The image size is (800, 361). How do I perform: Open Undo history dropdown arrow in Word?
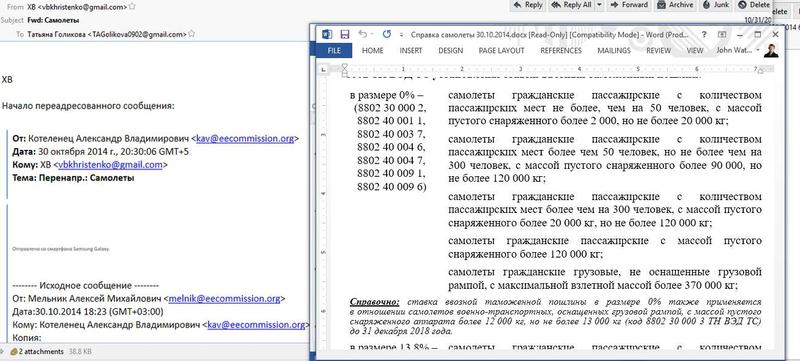click(x=371, y=34)
